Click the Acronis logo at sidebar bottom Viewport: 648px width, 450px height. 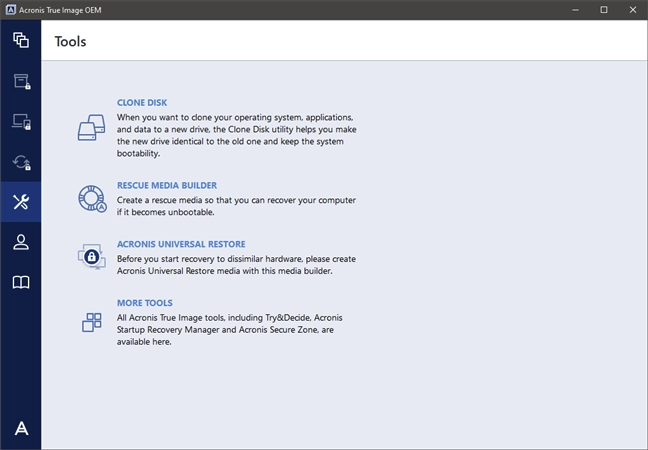21,429
